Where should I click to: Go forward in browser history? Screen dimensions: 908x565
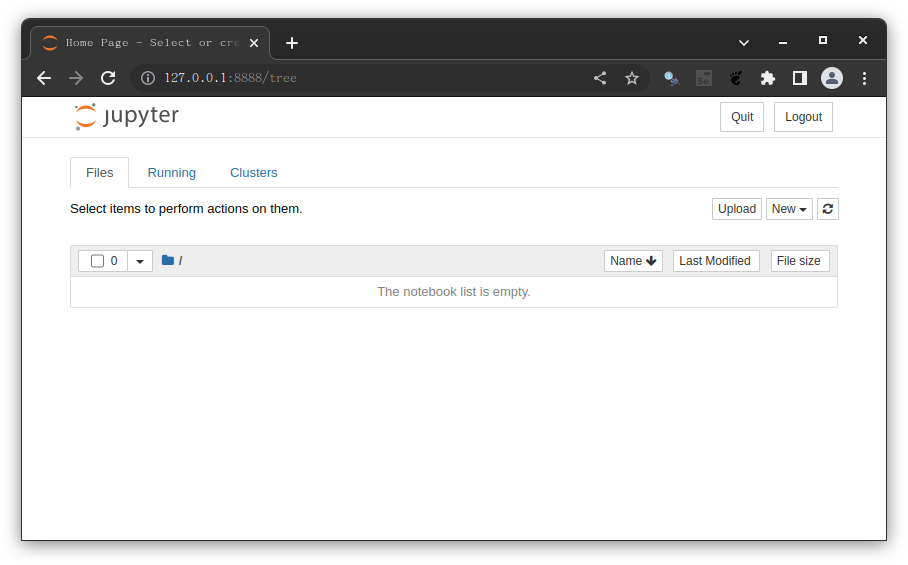pyautogui.click(x=76, y=78)
